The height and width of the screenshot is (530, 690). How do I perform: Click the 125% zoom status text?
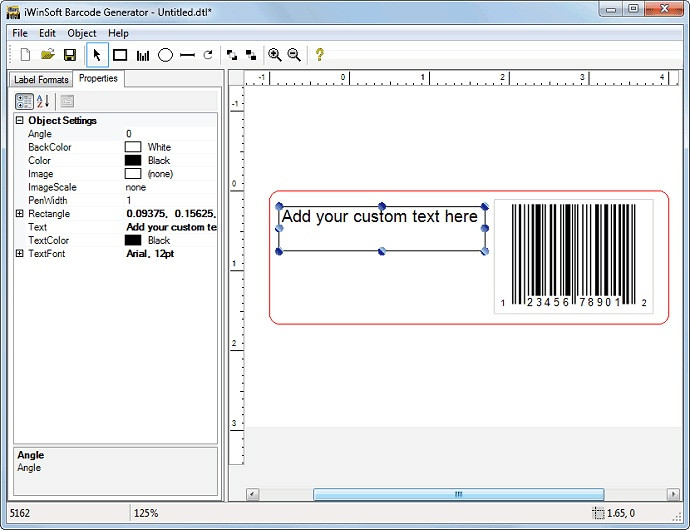146,513
